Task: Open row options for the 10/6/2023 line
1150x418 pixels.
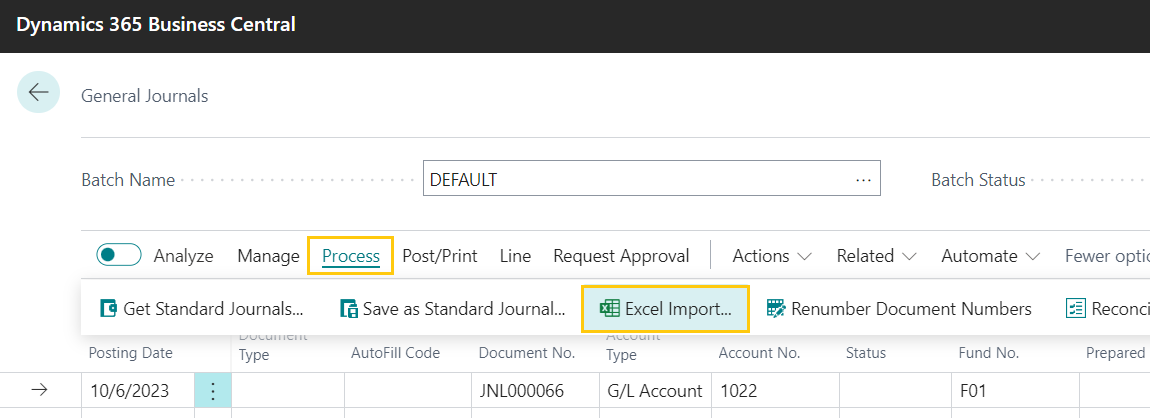Action: click(213, 391)
